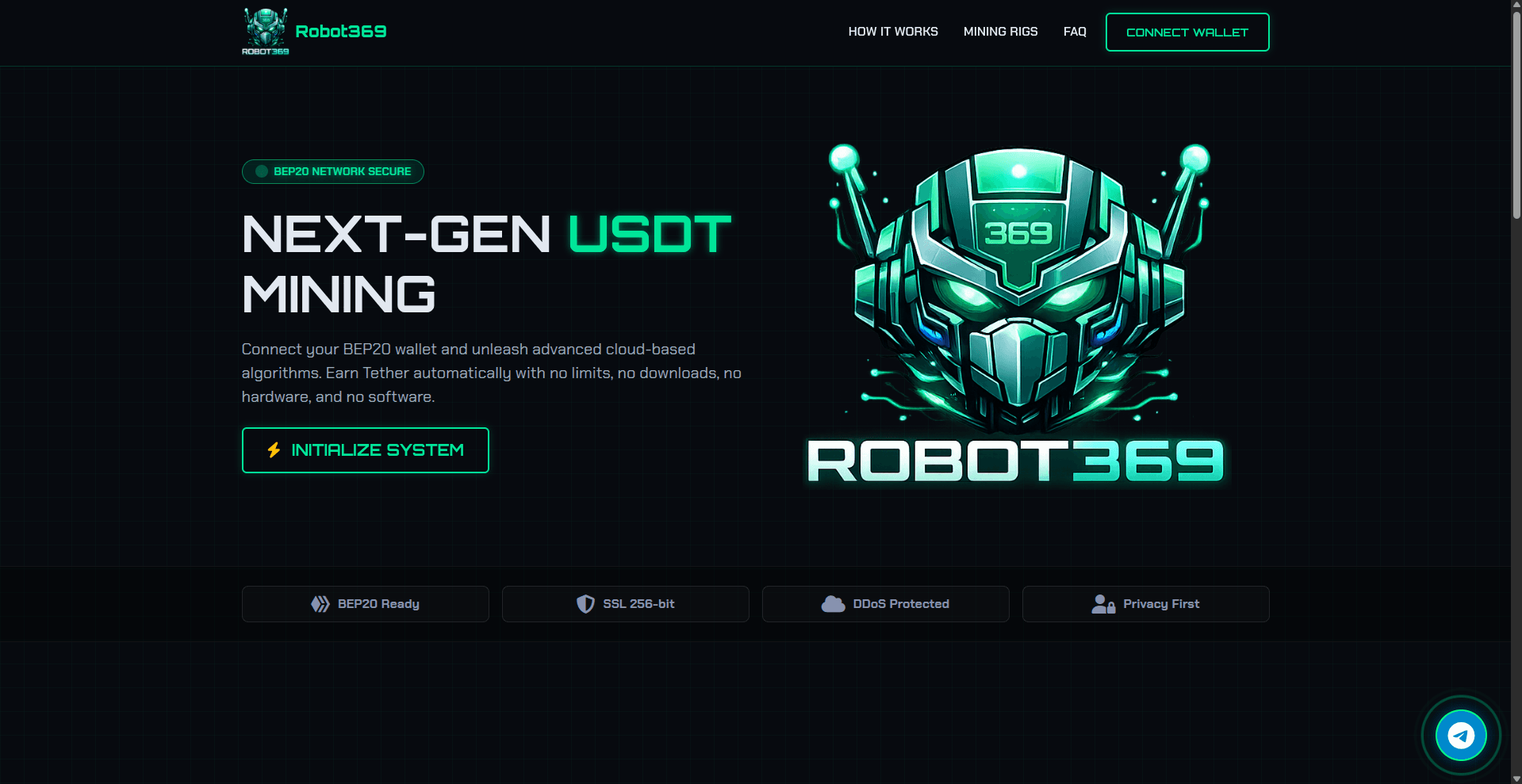1522x784 pixels.
Task: Click the DDoS Protected cloud icon
Action: [832, 603]
